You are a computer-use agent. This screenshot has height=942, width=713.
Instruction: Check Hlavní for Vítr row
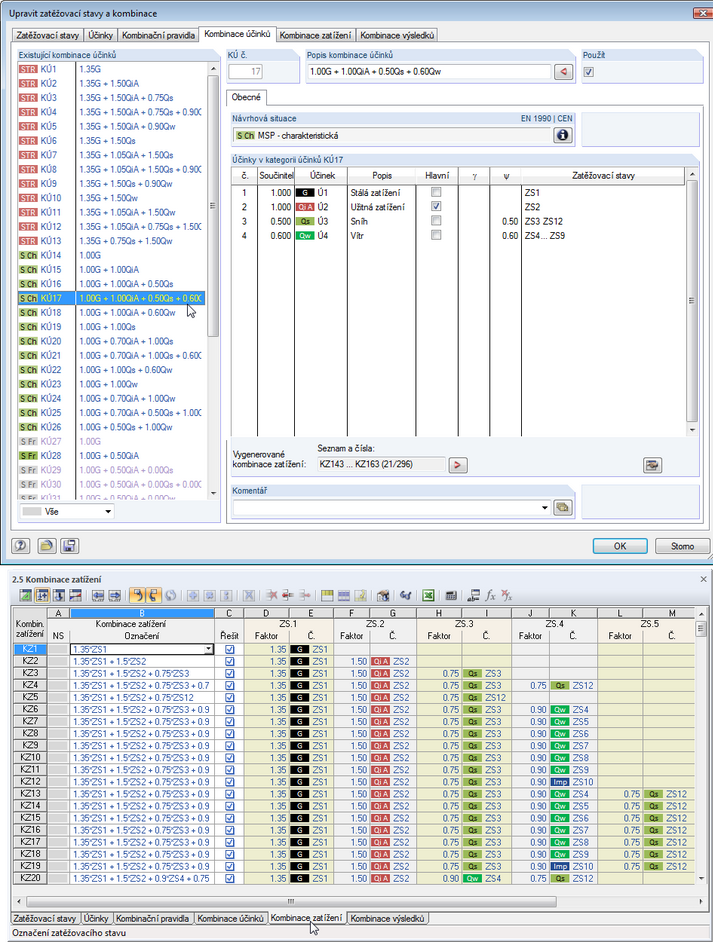(x=437, y=235)
